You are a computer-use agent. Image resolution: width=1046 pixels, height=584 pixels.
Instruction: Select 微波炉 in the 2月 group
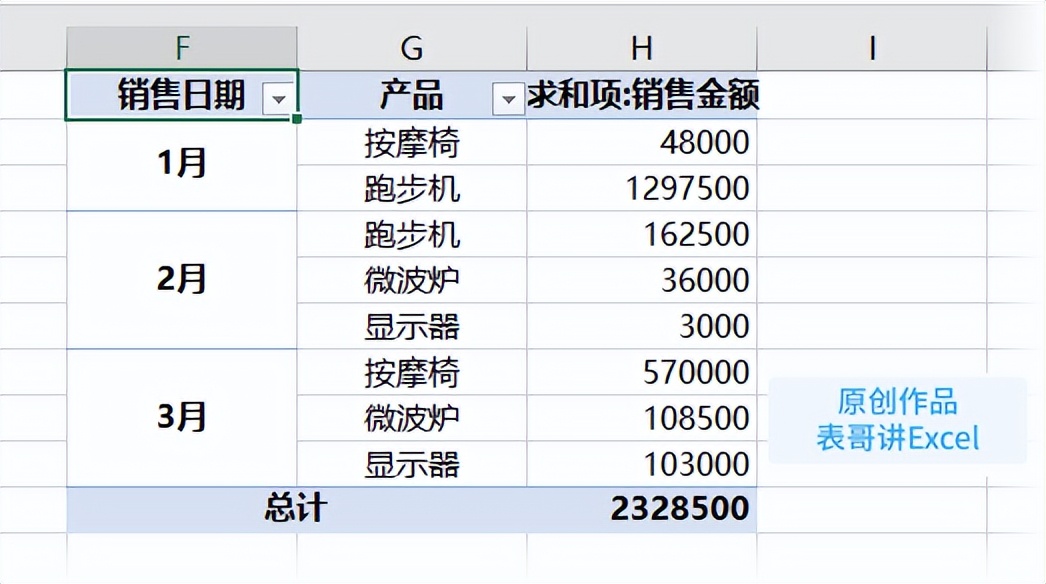[x=412, y=280]
